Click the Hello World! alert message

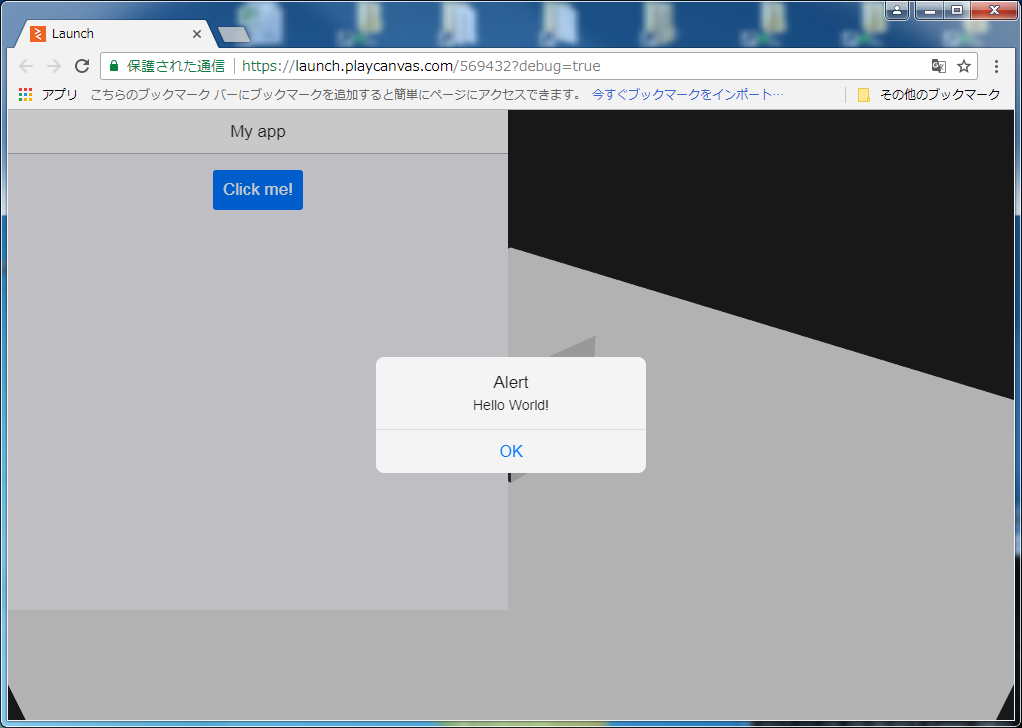(511, 405)
